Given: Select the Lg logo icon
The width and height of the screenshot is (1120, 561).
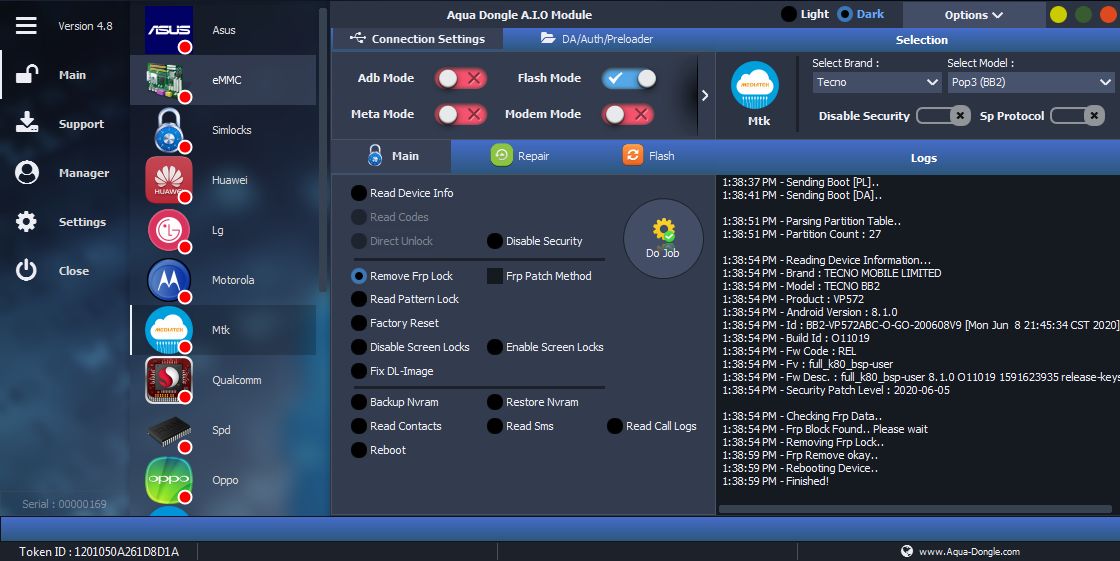Looking at the screenshot, I should coord(169,230).
